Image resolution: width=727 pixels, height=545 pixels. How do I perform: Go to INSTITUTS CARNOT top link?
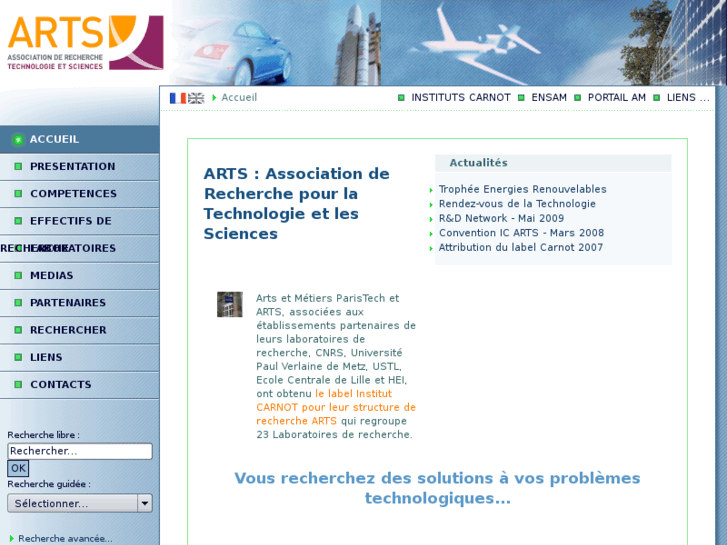click(x=460, y=98)
